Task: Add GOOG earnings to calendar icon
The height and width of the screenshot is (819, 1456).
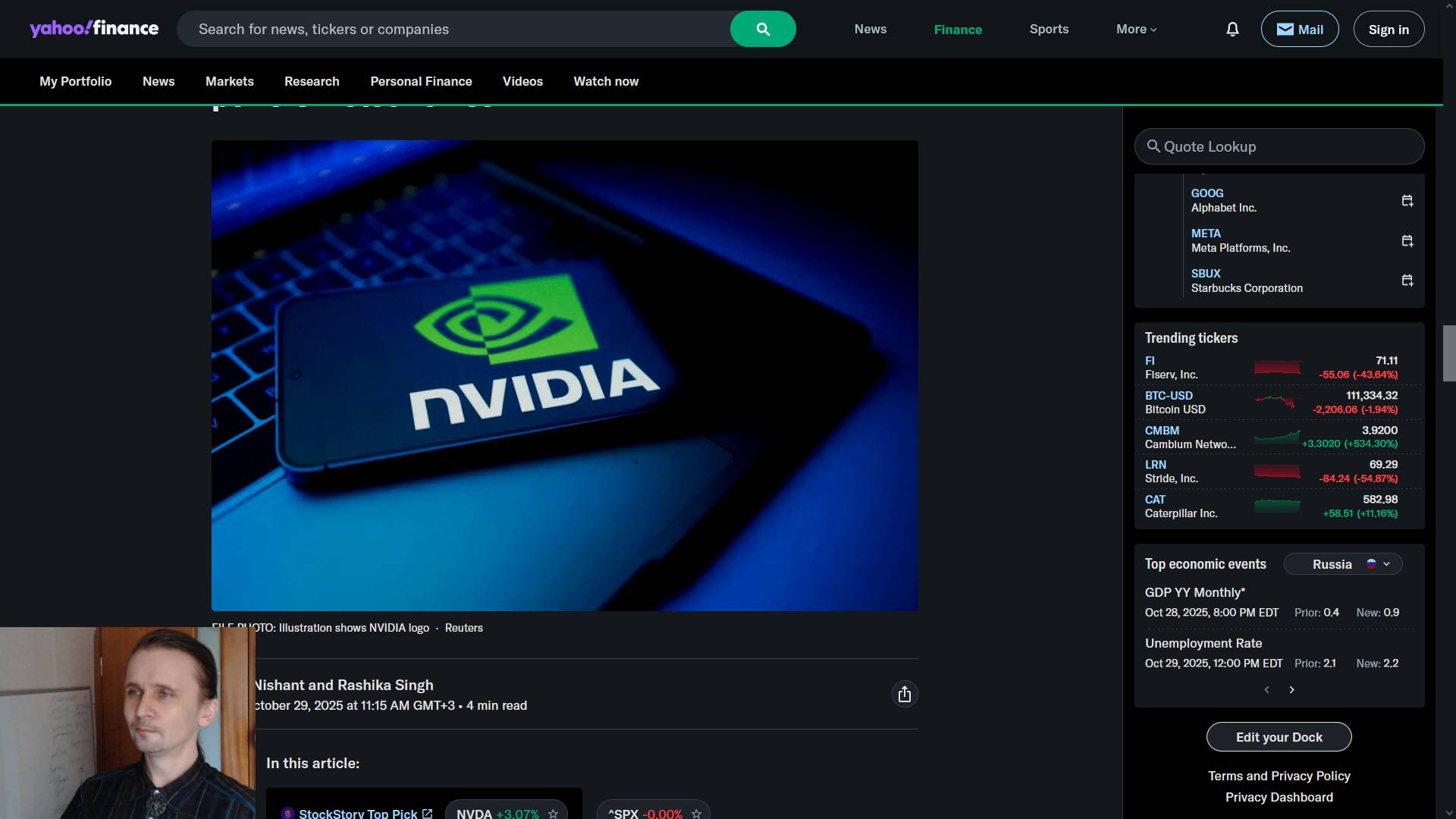Action: click(1407, 201)
